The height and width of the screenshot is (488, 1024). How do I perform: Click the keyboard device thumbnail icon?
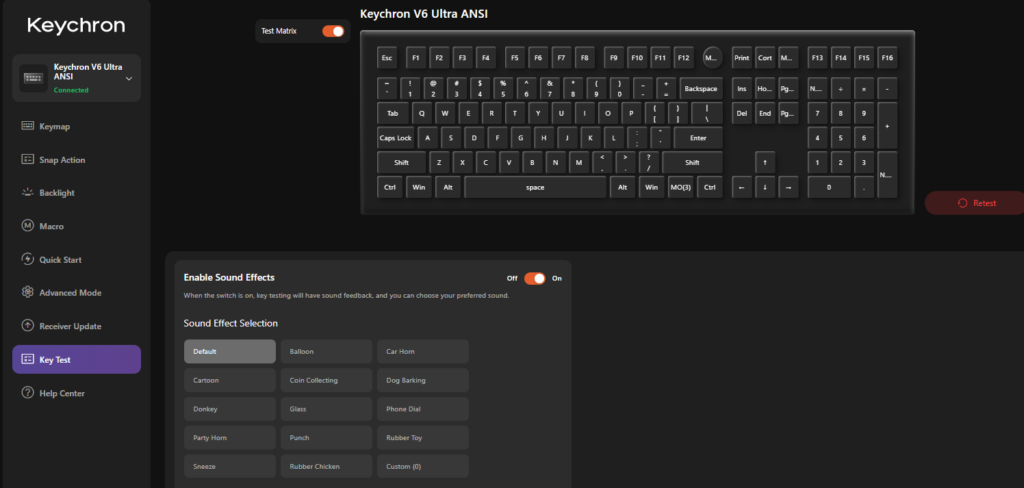click(33, 78)
